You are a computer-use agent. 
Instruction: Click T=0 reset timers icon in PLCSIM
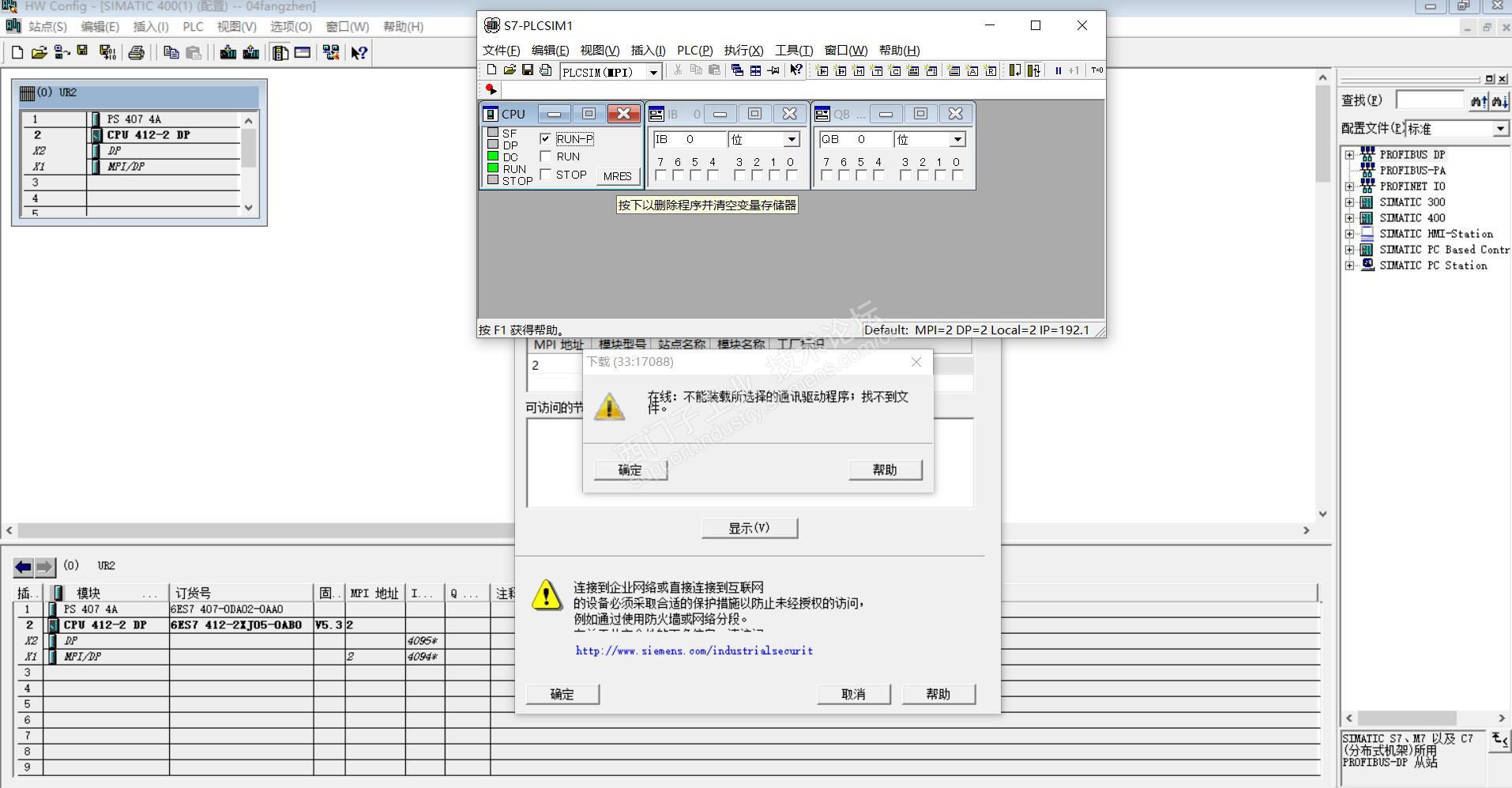[x=1097, y=70]
